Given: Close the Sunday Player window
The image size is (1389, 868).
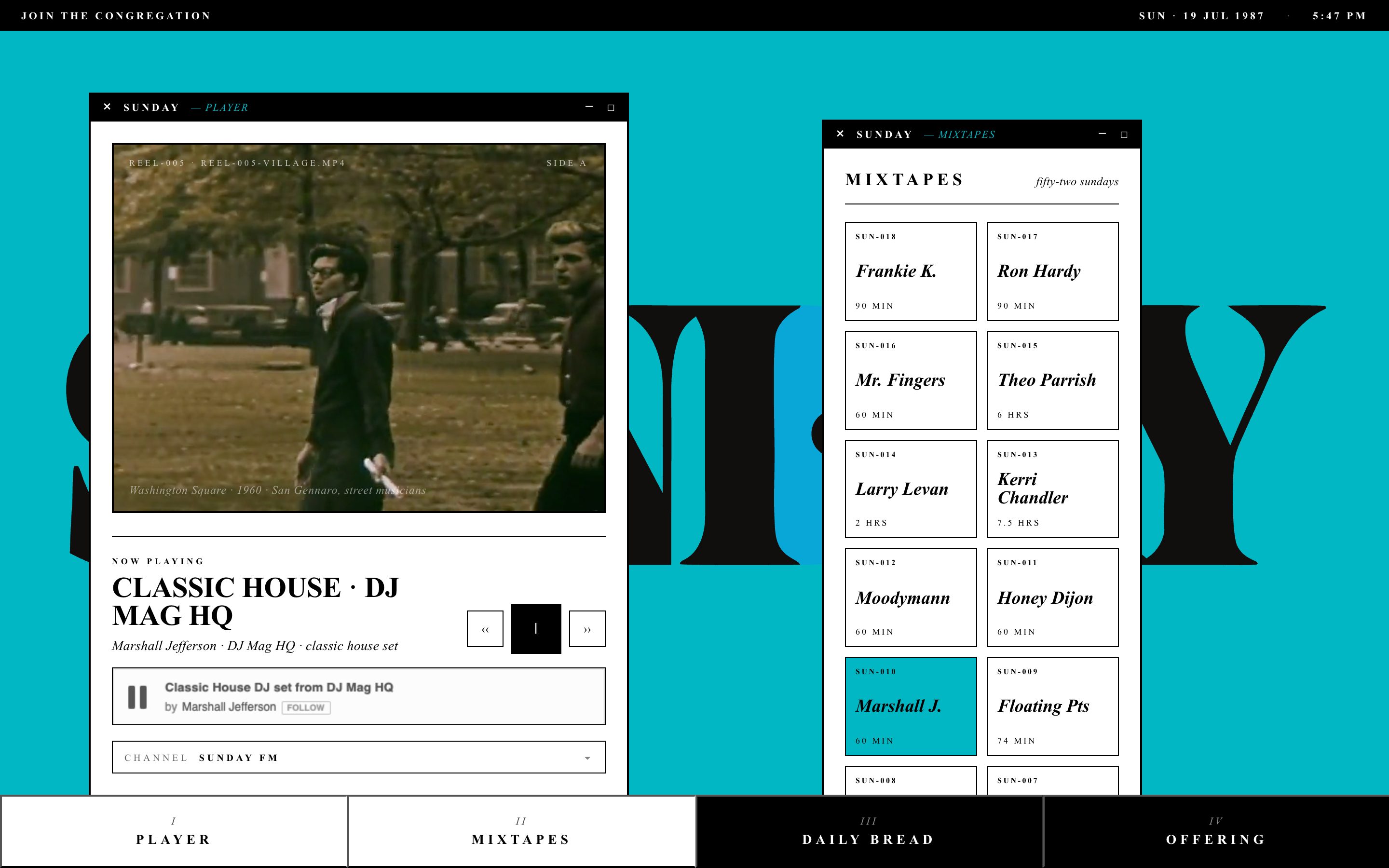Looking at the screenshot, I should tap(107, 107).
